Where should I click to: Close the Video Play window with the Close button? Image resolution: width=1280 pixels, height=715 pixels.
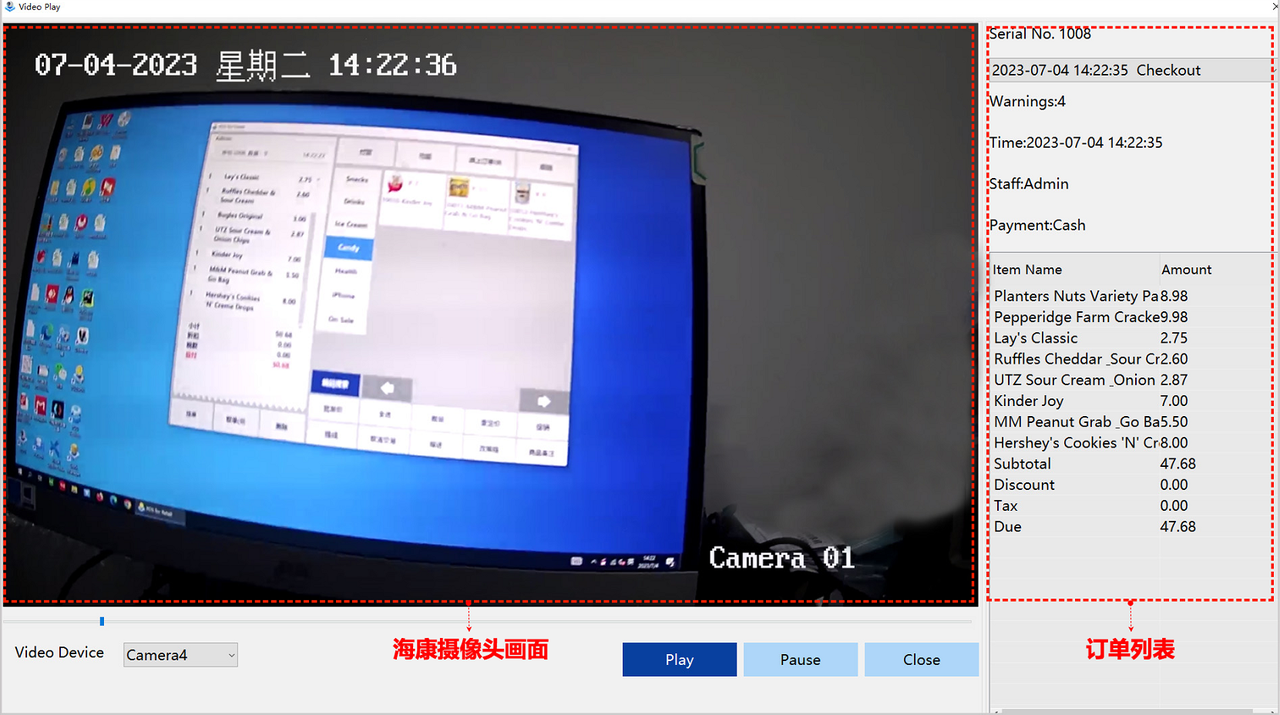(x=921, y=660)
